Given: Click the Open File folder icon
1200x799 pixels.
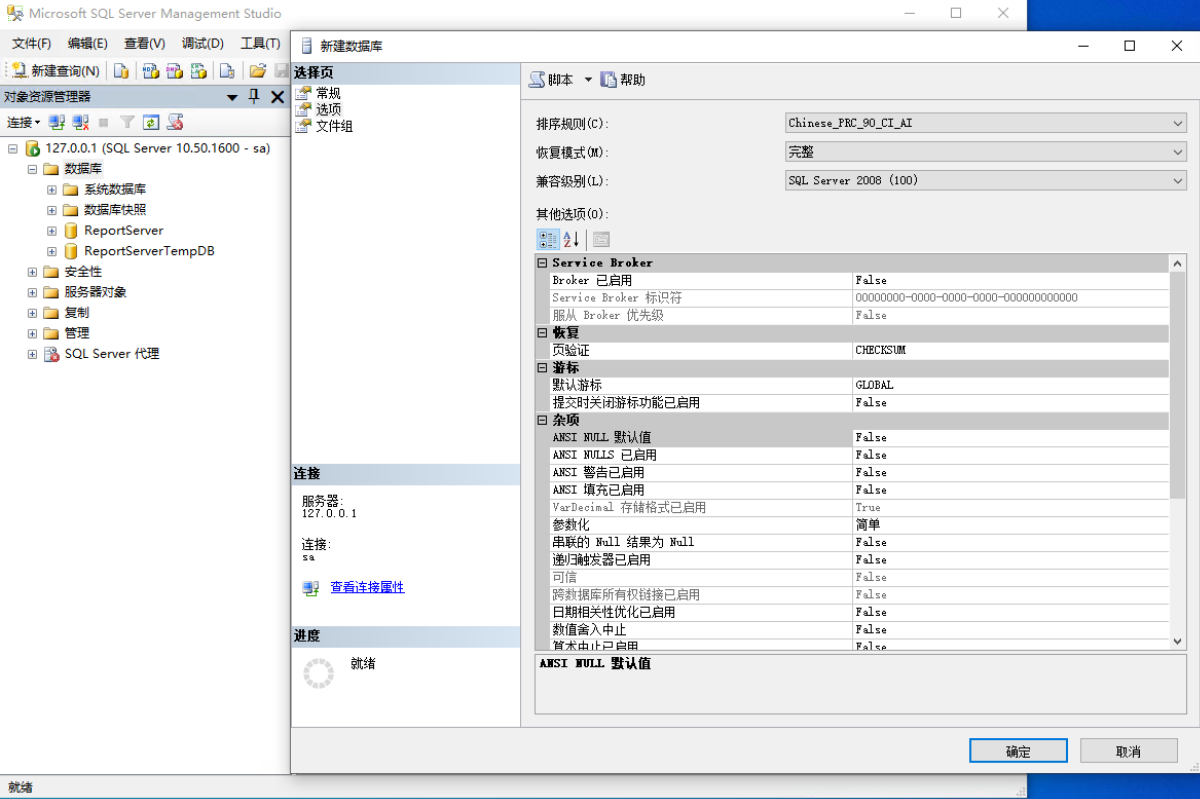Looking at the screenshot, I should tap(258, 71).
